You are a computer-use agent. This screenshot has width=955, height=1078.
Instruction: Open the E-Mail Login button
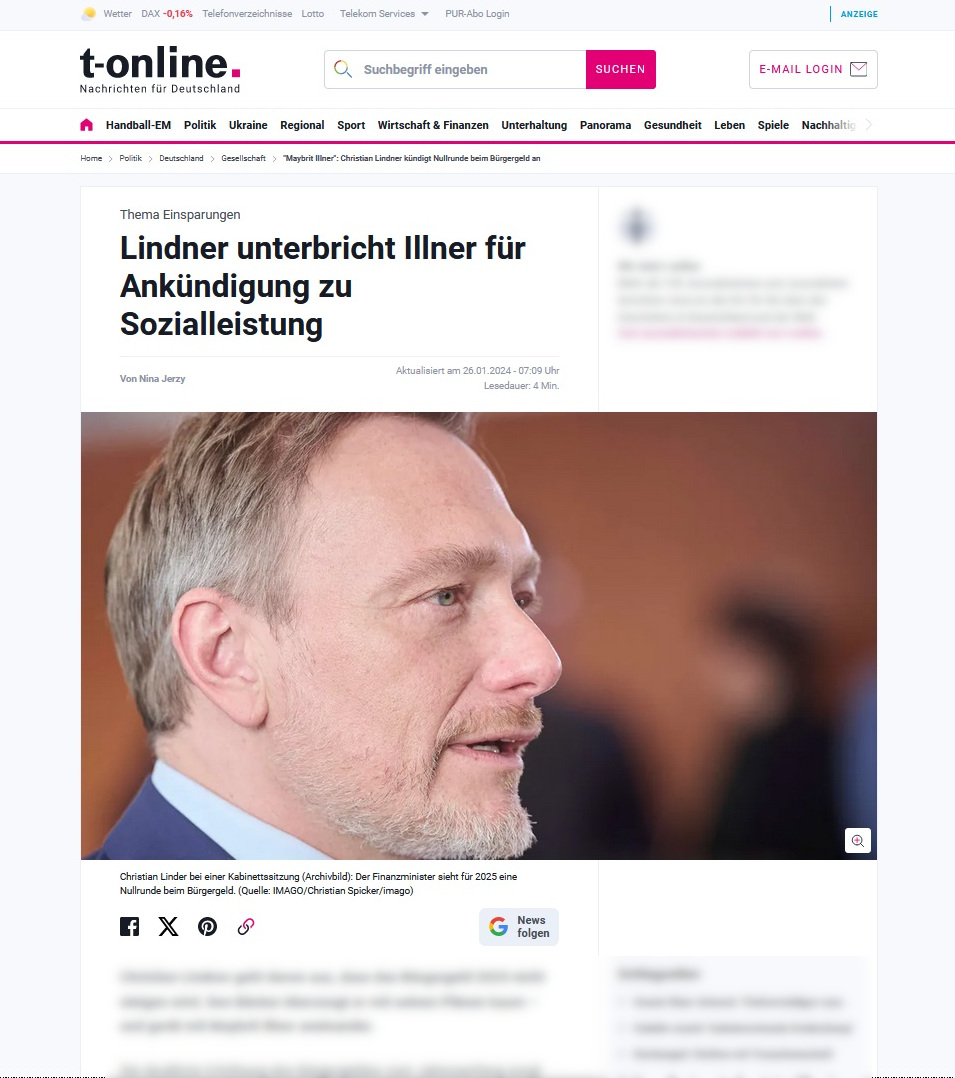(x=813, y=69)
